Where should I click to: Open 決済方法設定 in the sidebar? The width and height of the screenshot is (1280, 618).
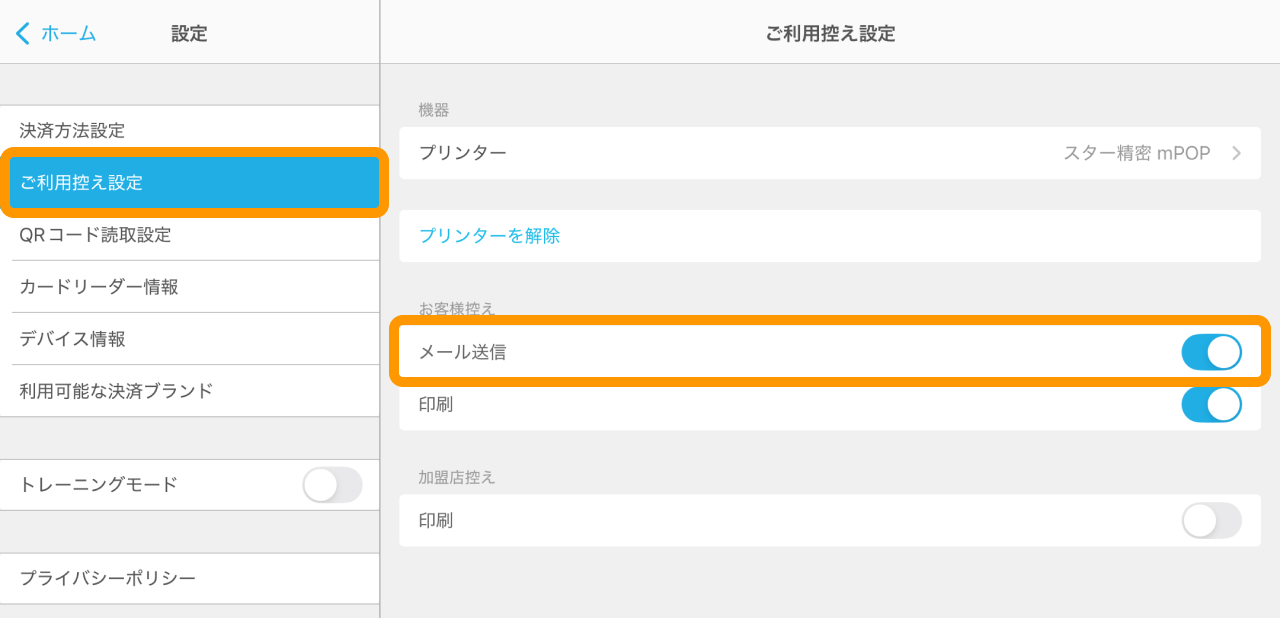tap(72, 130)
